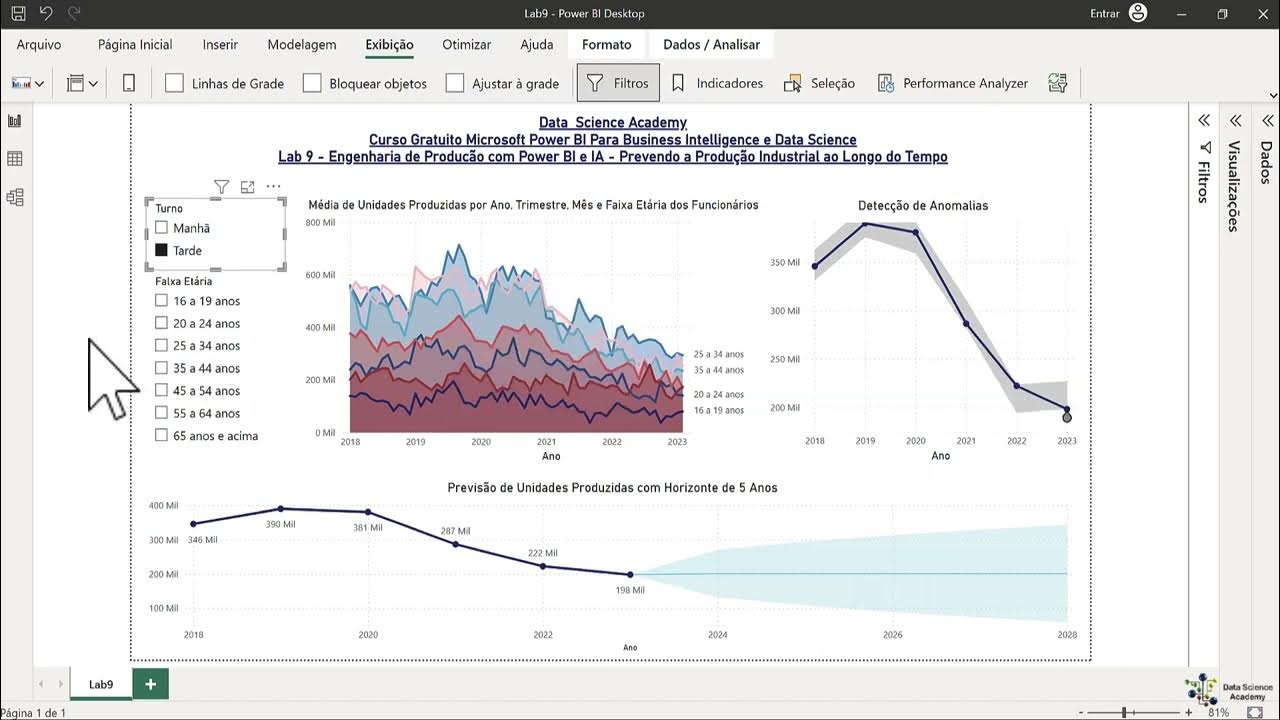Open the Formato ribbon tab
Image resolution: width=1280 pixels, height=720 pixels.
pos(607,45)
